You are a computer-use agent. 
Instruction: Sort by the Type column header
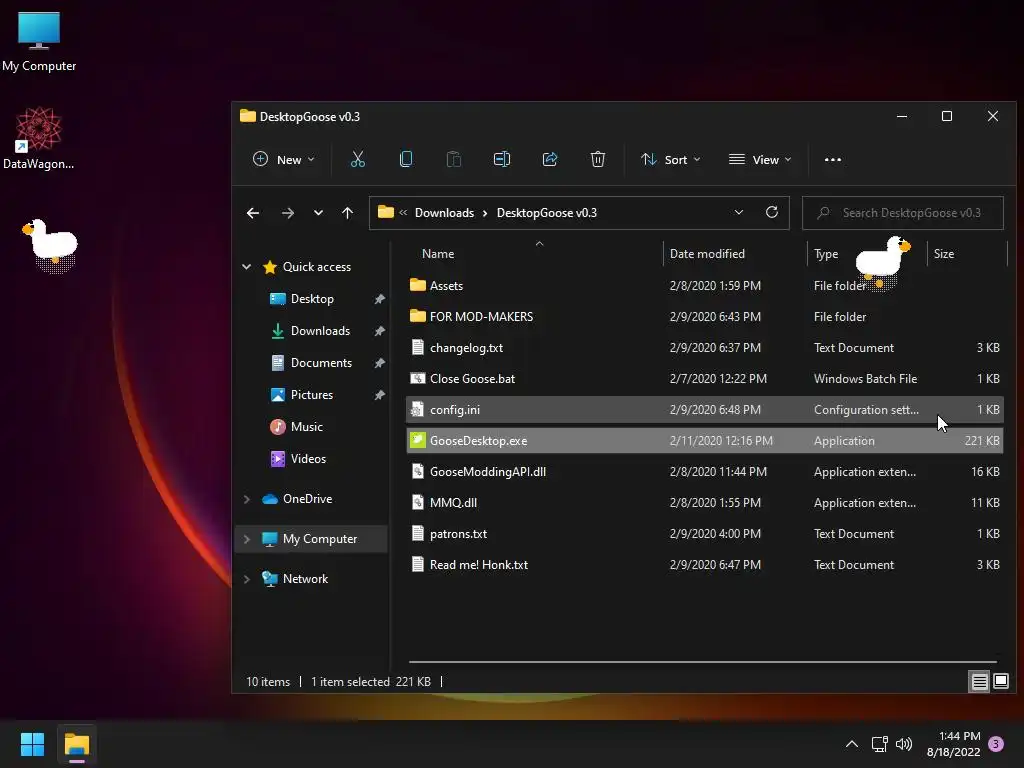tap(825, 254)
